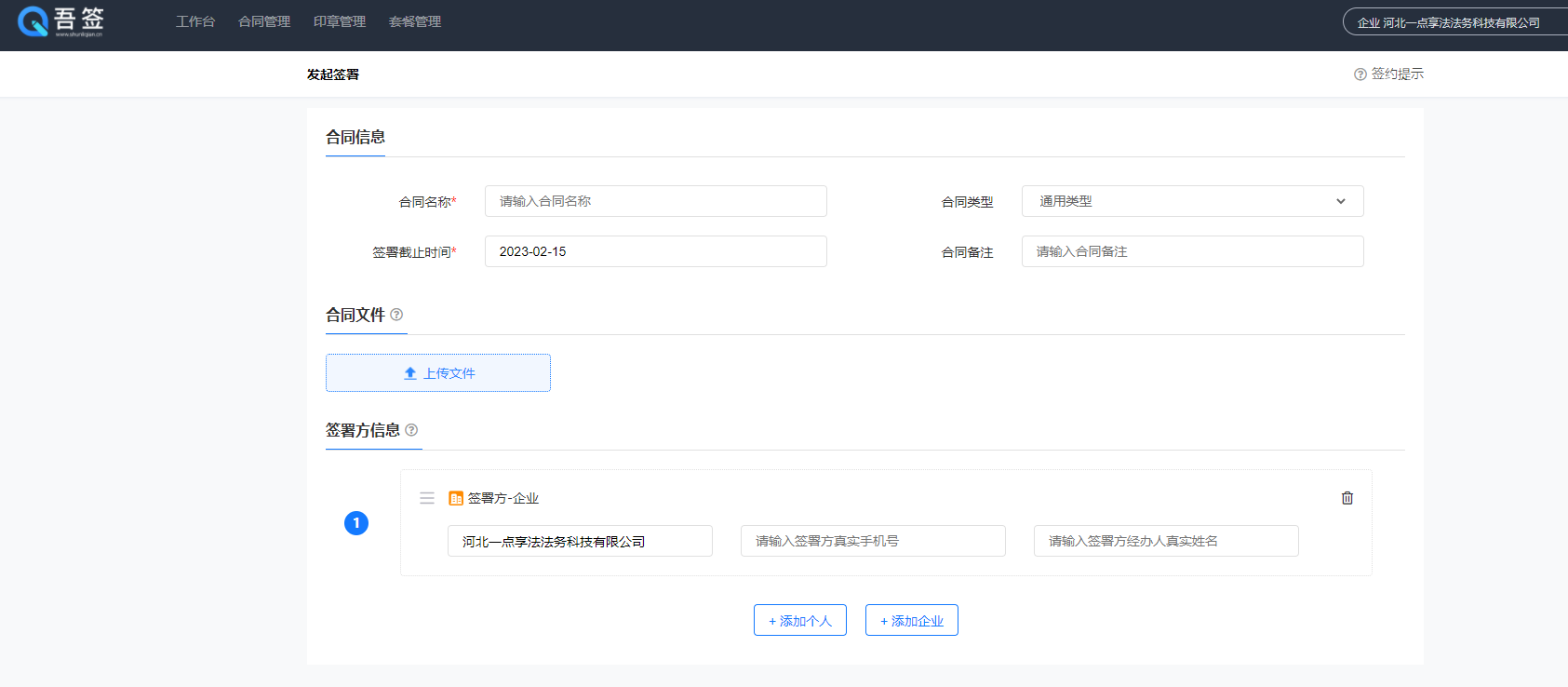
Task: Open the 合同文件 help question icon
Action: click(396, 315)
